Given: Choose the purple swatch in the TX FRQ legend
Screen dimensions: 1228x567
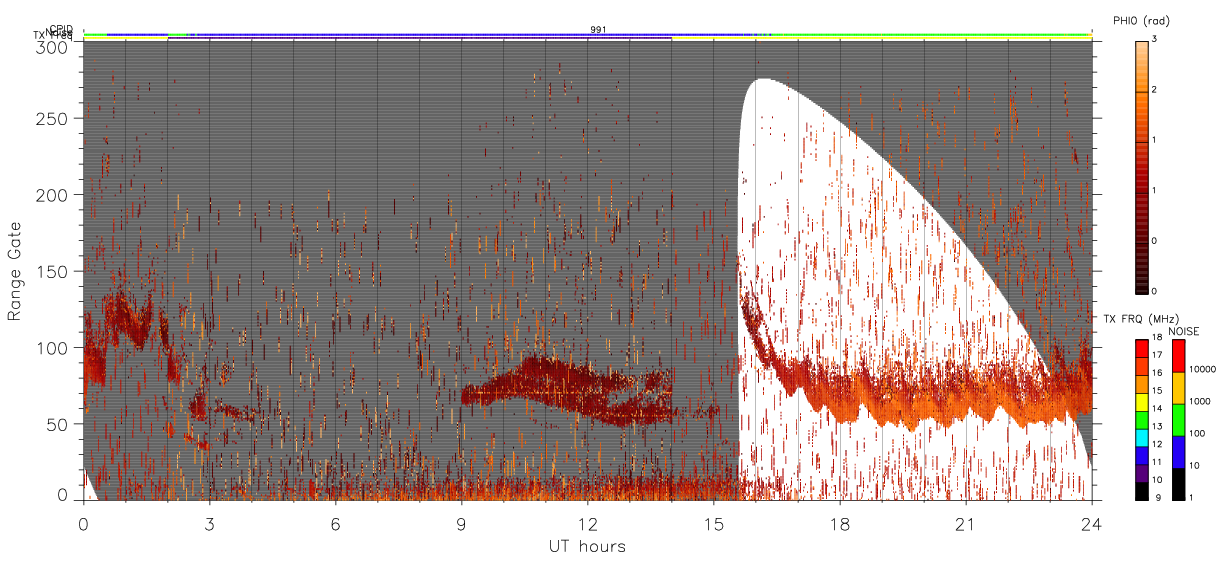Looking at the screenshot, I should (1142, 472).
